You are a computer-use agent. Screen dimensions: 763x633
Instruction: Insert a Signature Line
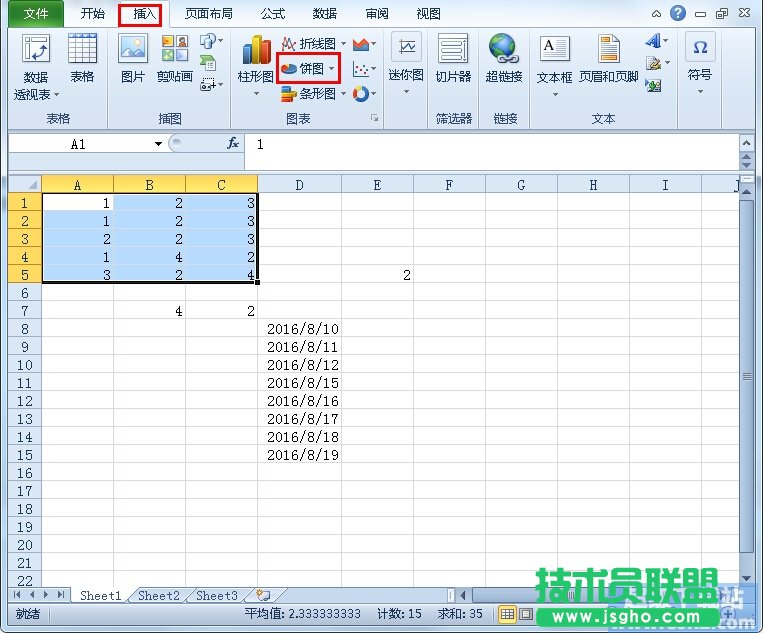click(657, 63)
